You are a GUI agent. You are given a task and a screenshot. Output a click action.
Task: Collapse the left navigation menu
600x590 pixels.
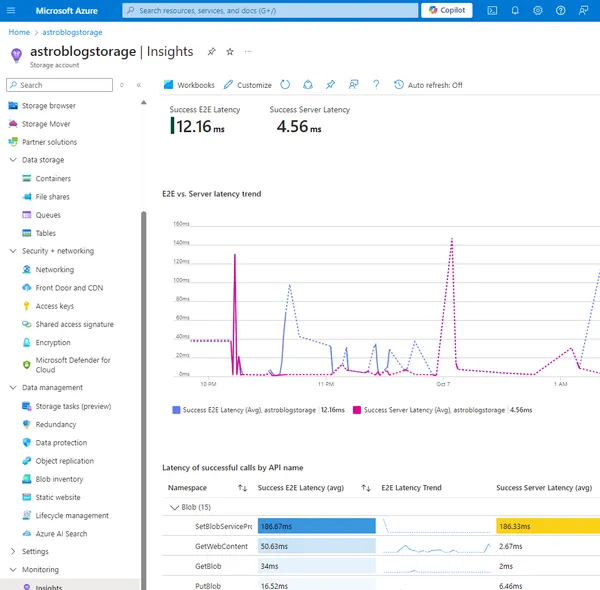[139, 85]
